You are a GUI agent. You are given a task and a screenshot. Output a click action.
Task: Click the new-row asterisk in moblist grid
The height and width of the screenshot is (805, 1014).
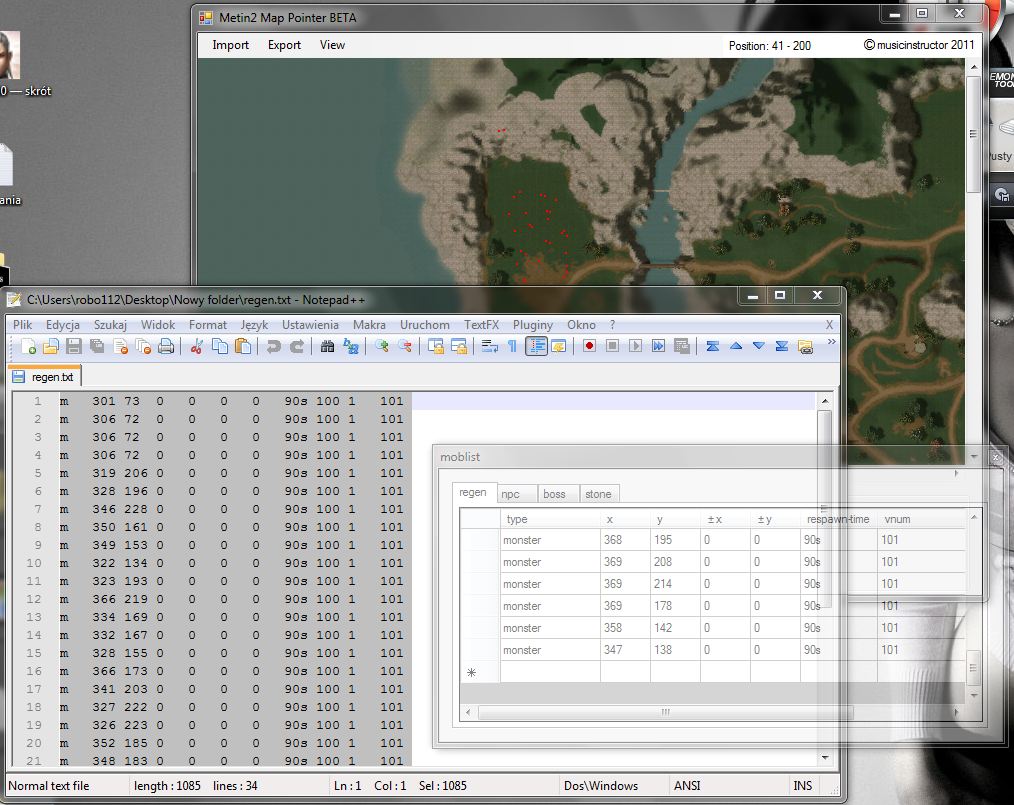pos(471,672)
